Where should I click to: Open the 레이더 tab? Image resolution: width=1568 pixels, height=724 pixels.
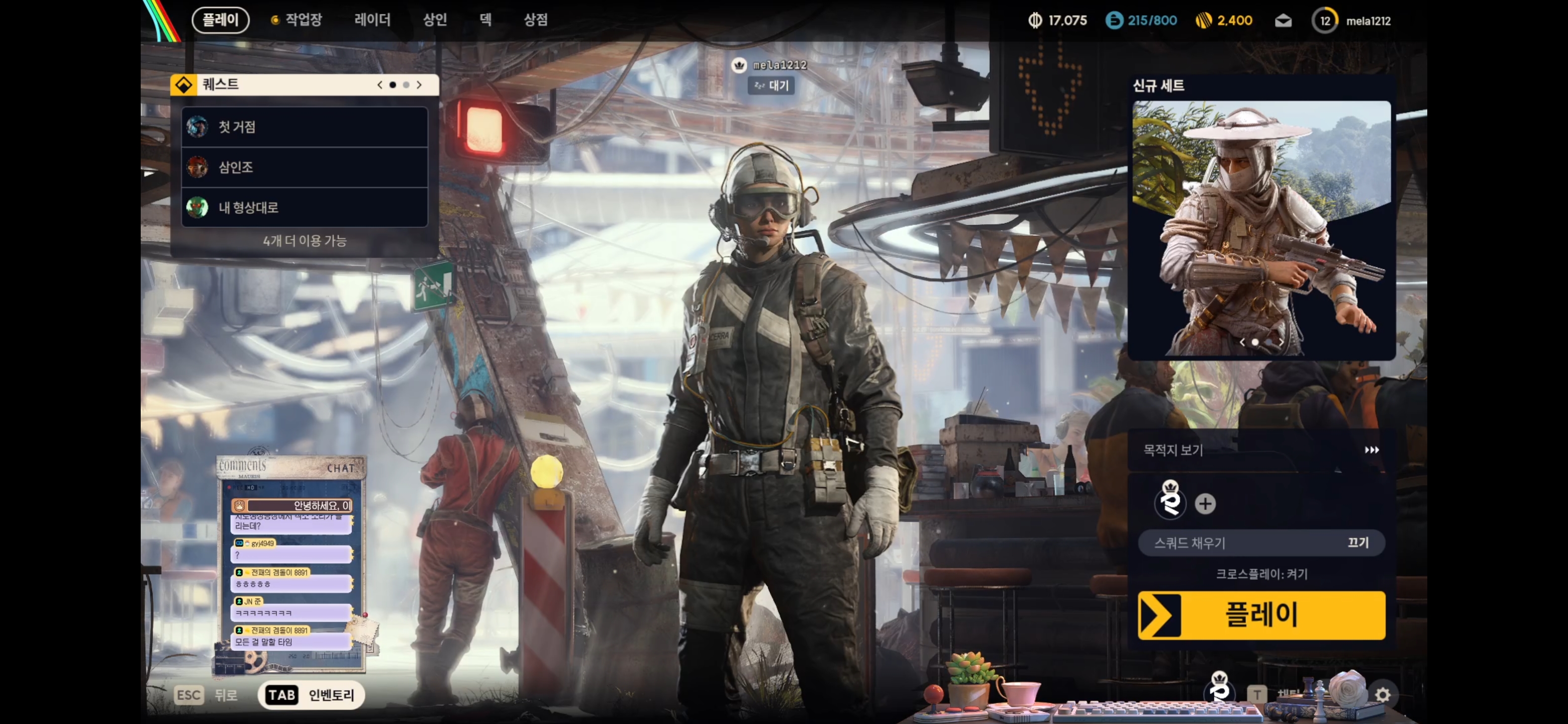pos(372,20)
